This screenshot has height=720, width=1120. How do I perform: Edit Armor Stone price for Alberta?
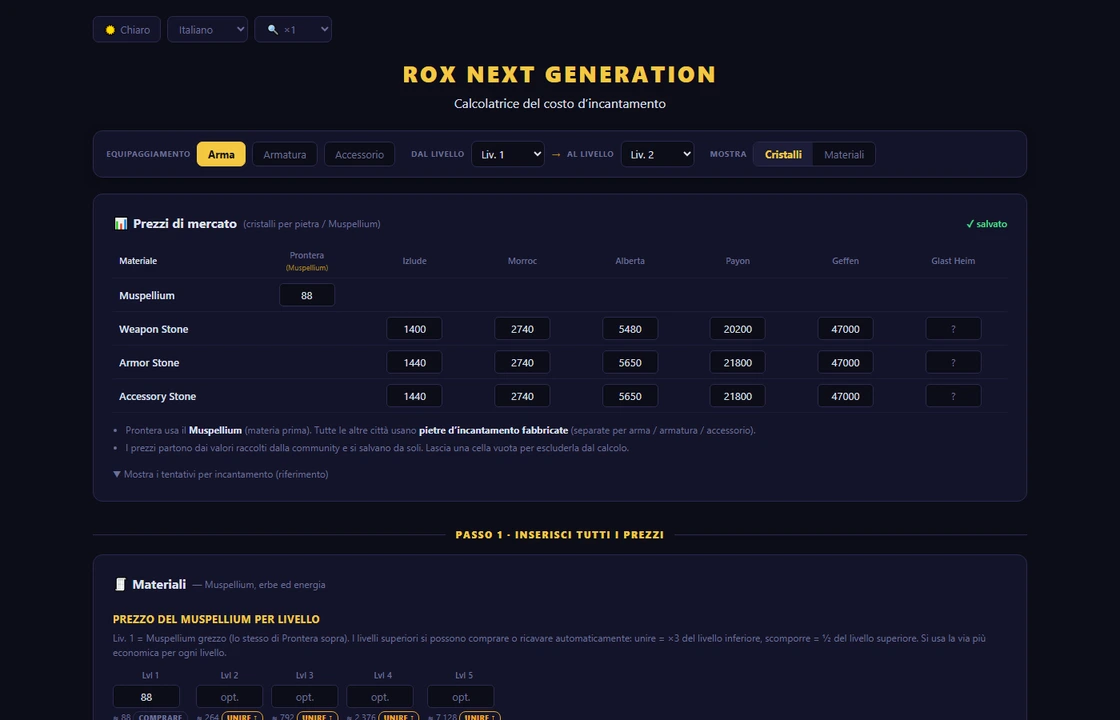tap(630, 363)
